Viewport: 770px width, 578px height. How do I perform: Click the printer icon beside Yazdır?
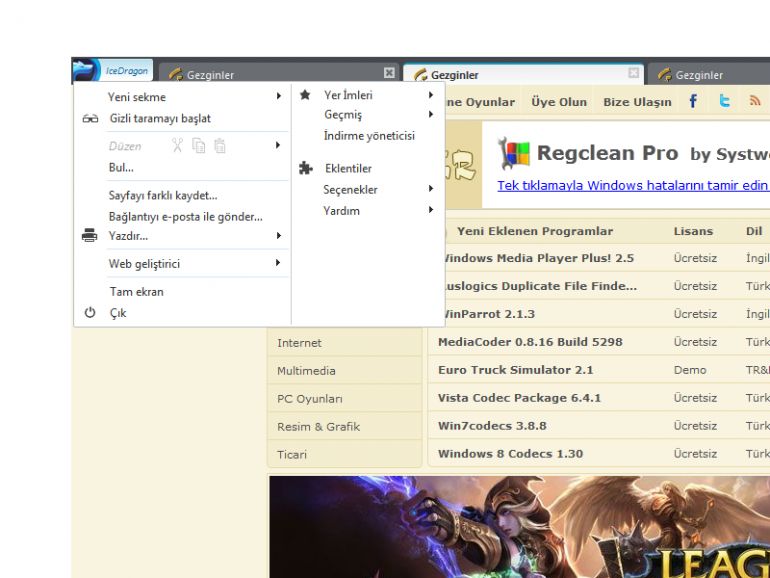tap(89, 235)
